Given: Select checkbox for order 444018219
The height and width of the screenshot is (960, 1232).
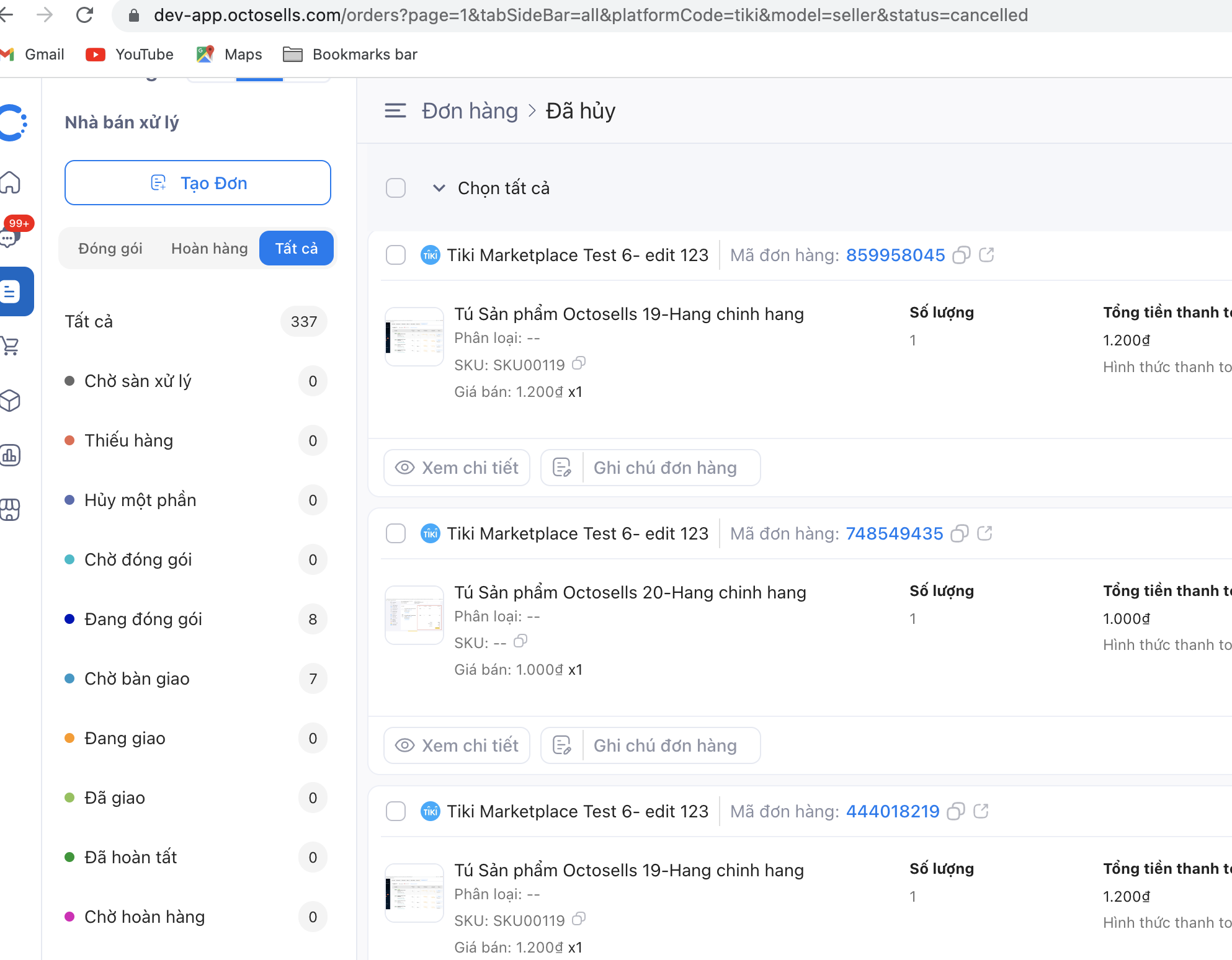Looking at the screenshot, I should (x=396, y=811).
